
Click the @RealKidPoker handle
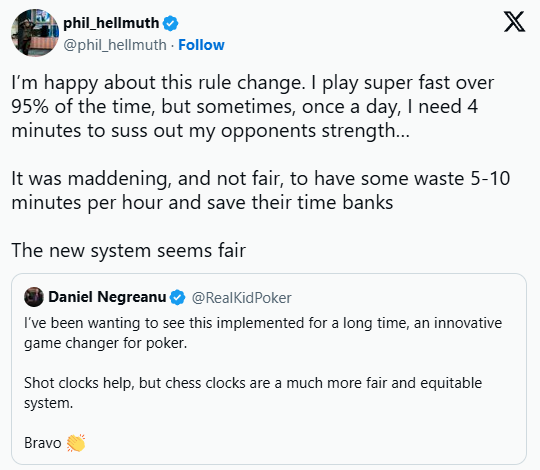[241, 298]
